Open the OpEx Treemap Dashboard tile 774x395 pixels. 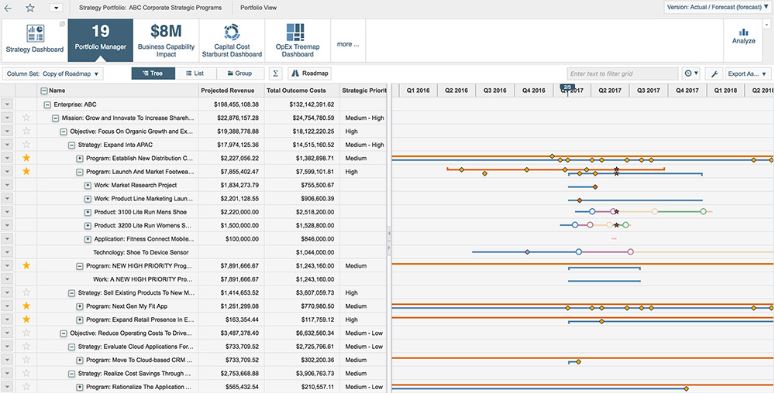297,40
